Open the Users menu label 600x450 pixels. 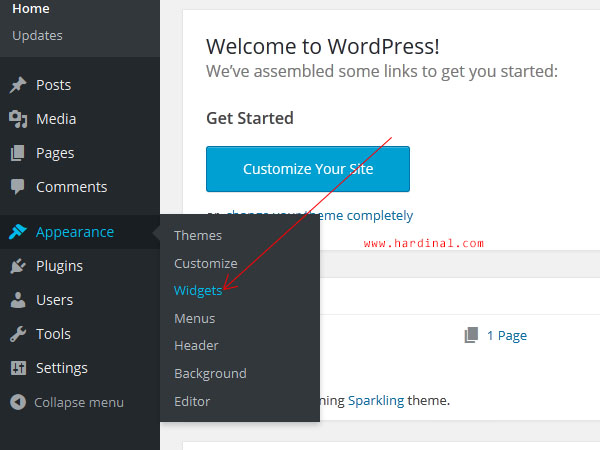point(54,300)
